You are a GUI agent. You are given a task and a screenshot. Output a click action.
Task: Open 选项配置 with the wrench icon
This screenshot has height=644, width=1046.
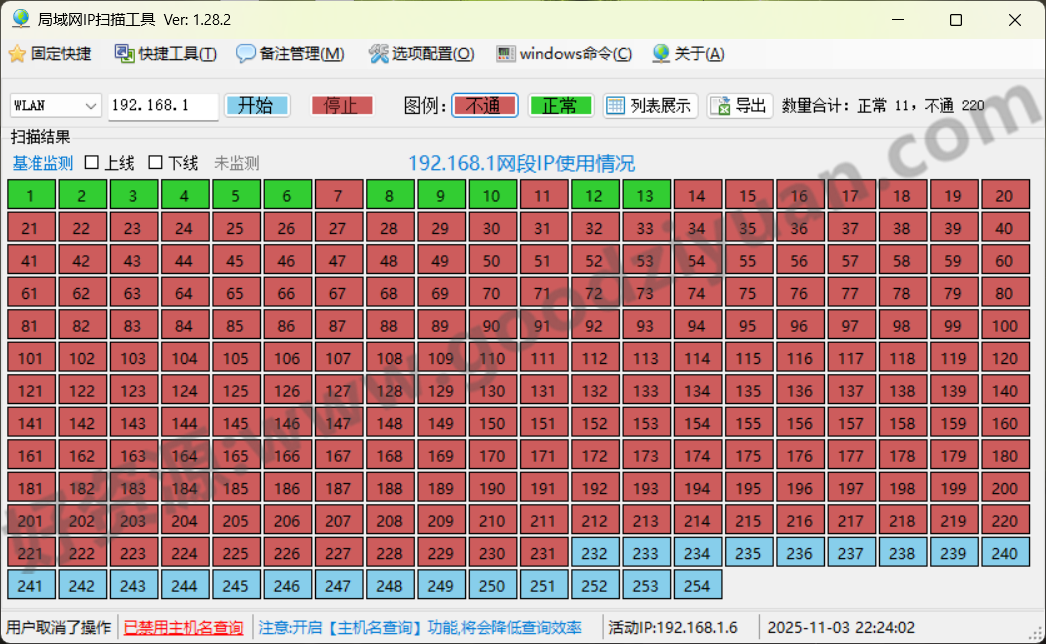tap(377, 54)
